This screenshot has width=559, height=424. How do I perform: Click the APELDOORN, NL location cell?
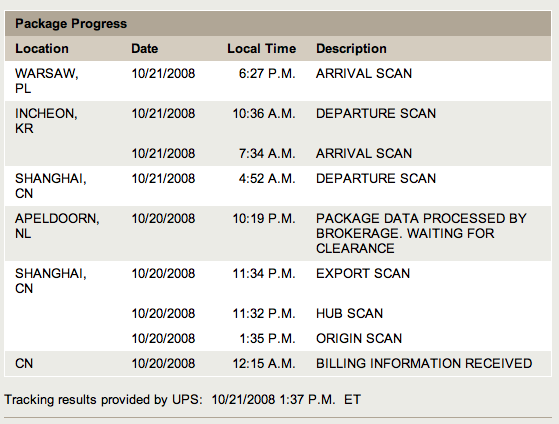57,226
